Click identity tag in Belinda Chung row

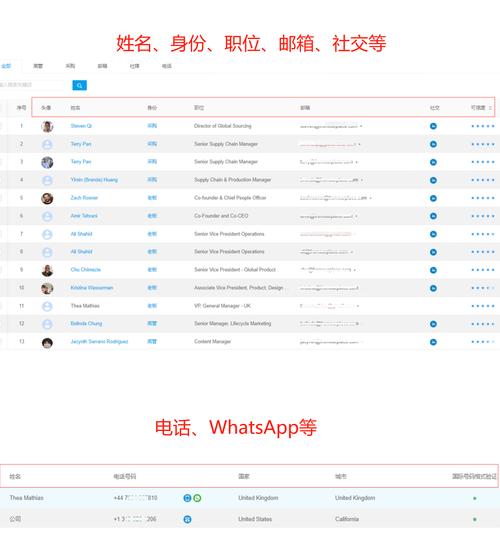(x=152, y=323)
